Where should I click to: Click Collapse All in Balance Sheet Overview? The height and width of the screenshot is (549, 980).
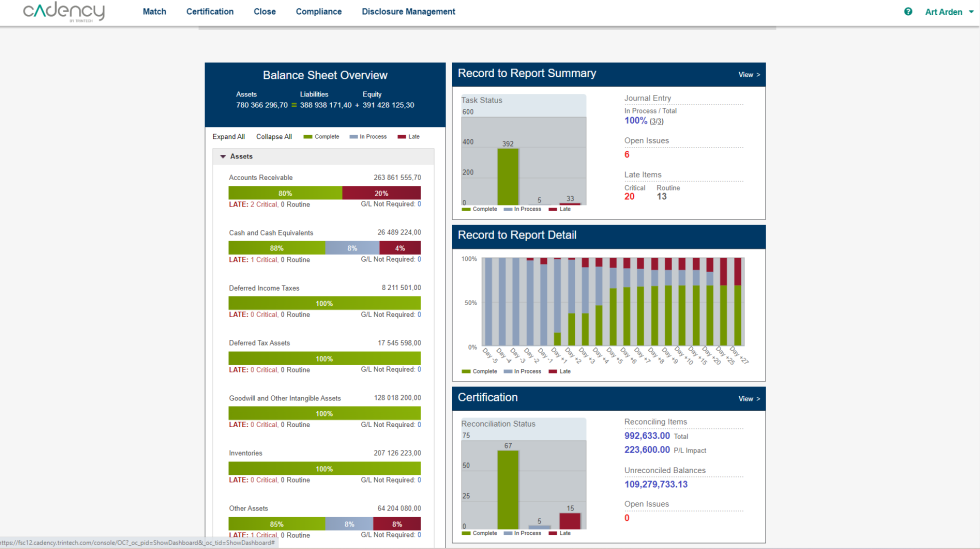(274, 136)
